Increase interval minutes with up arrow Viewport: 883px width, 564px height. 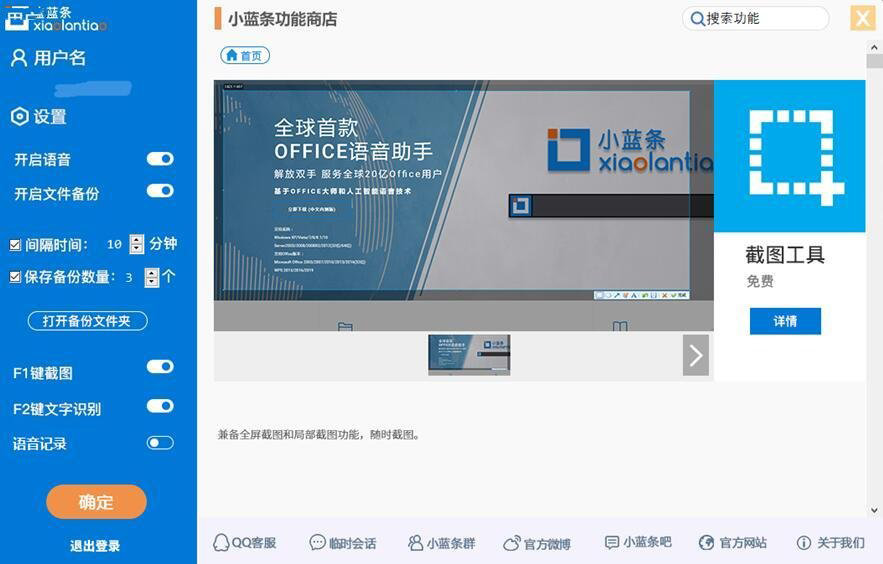click(x=137, y=239)
